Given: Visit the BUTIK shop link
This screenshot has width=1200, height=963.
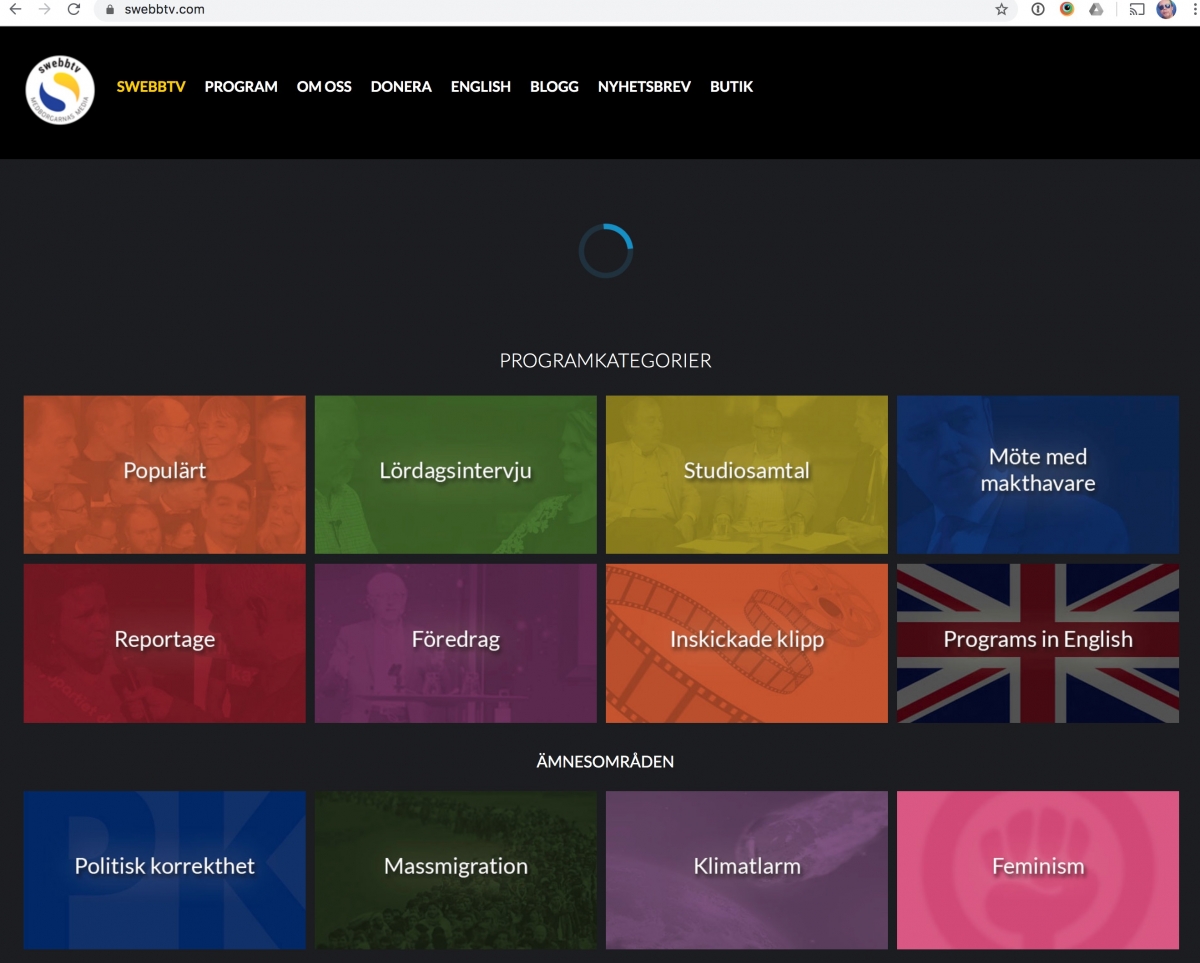Looking at the screenshot, I should [x=731, y=87].
